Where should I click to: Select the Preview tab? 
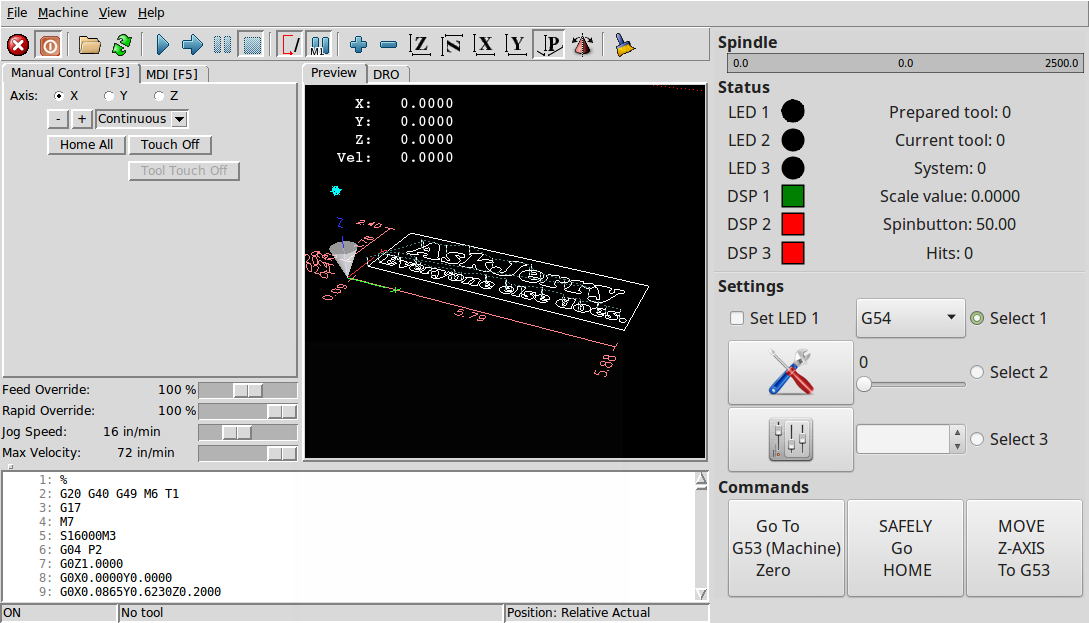(x=333, y=73)
